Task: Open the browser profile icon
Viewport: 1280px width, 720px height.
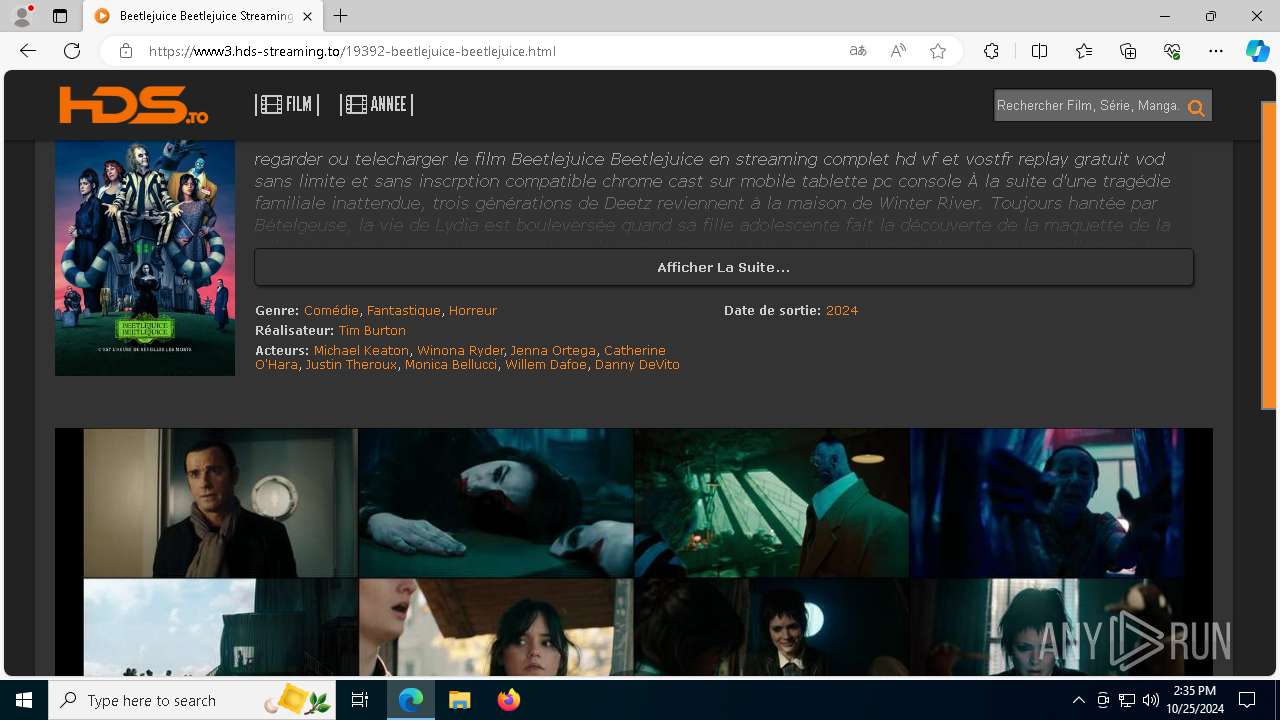Action: pos(21,16)
